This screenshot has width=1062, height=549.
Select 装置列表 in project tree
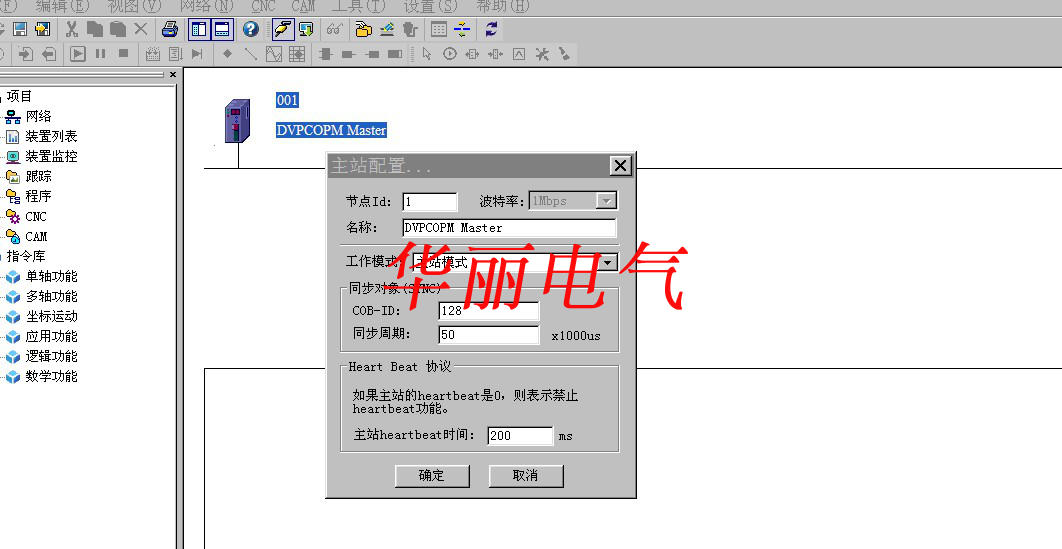[51, 136]
